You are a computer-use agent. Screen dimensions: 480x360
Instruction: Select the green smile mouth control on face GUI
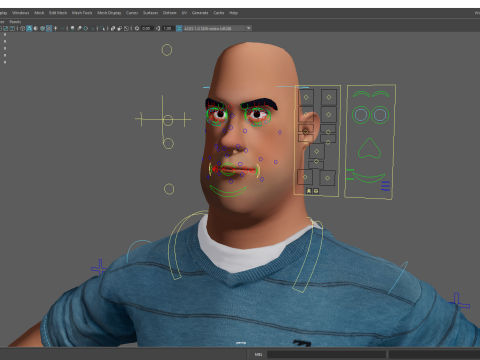click(x=369, y=177)
